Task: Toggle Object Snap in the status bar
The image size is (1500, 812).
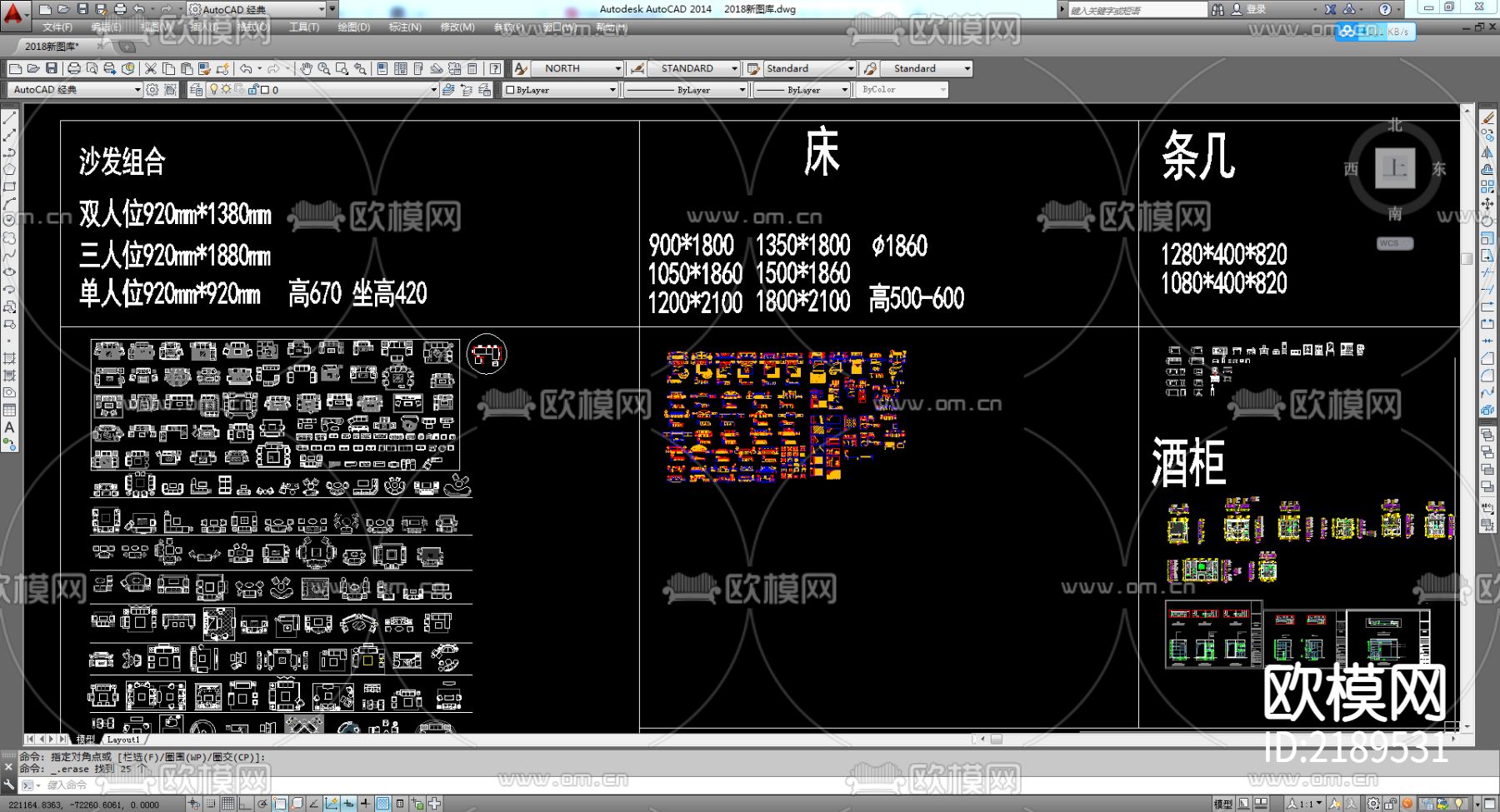Action: [280, 804]
